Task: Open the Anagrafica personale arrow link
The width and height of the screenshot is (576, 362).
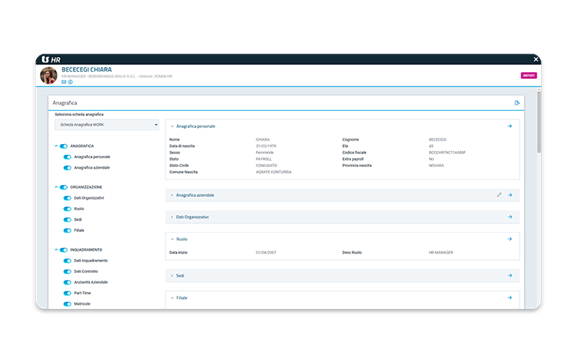Action: point(510,126)
